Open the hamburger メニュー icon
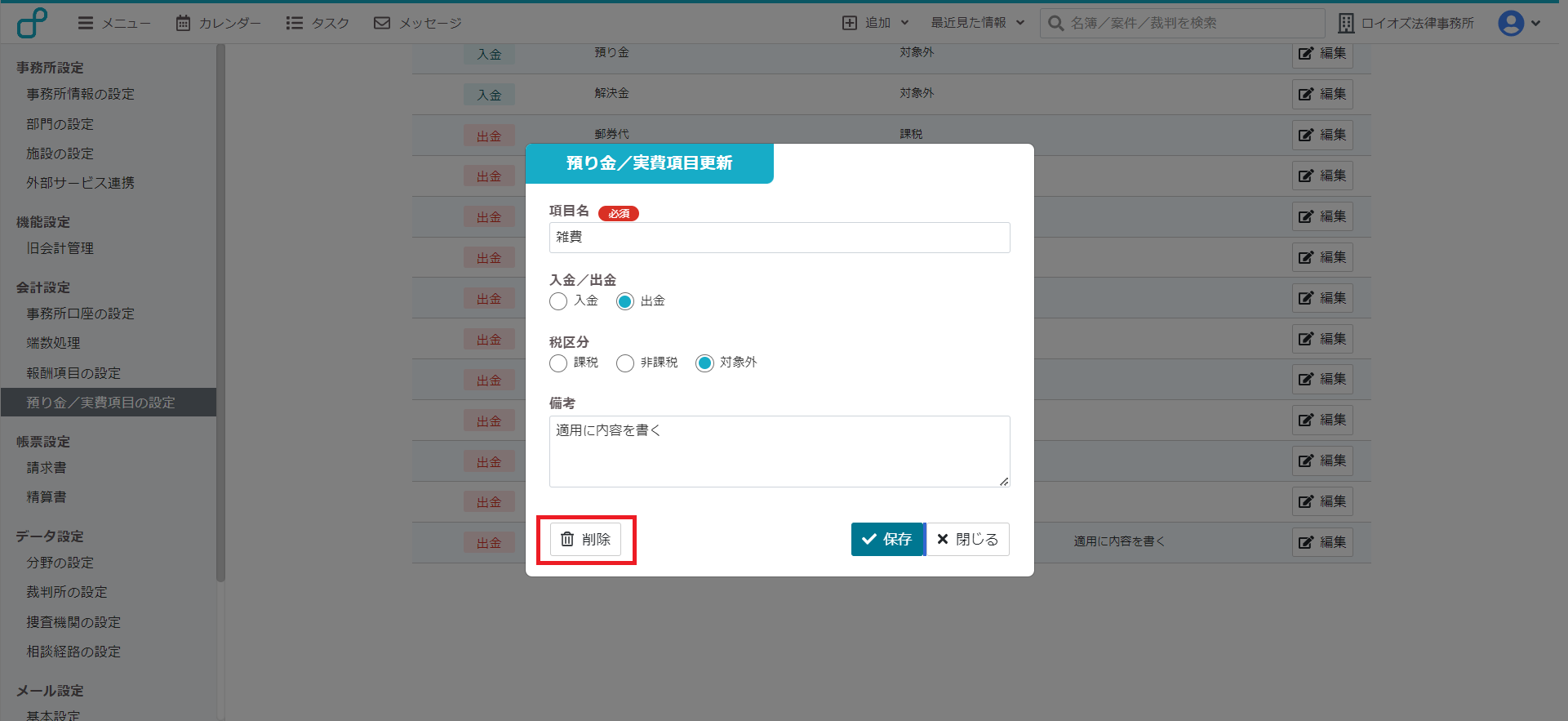 pyautogui.click(x=85, y=23)
